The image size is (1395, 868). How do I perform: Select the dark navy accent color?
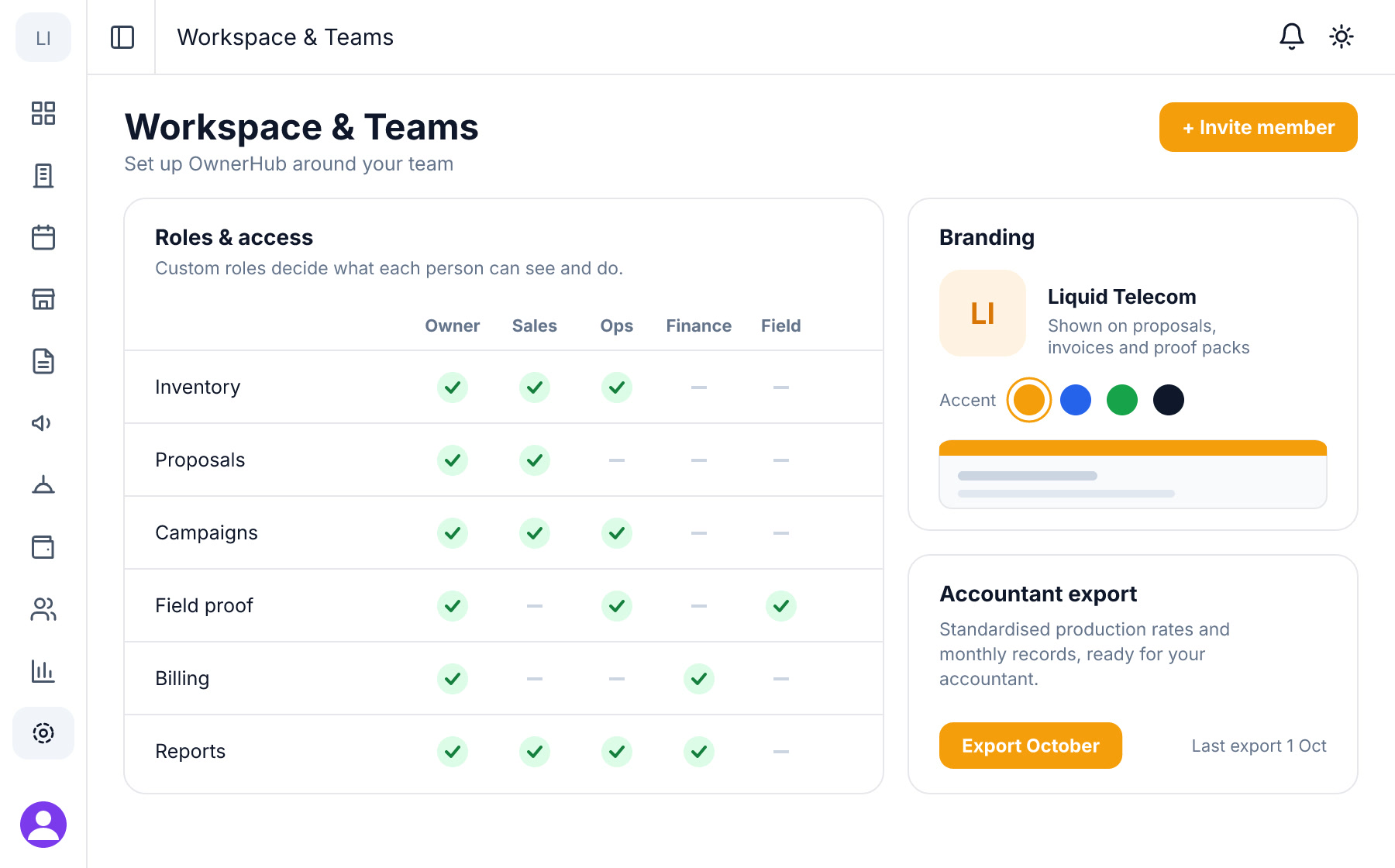(x=1169, y=400)
